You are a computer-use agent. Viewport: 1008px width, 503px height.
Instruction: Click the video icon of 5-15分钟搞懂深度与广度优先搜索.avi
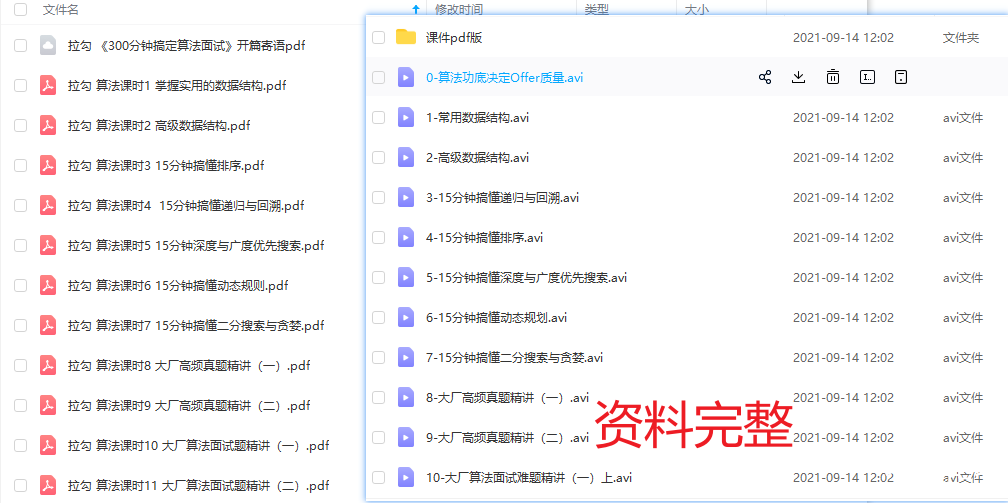click(x=406, y=277)
